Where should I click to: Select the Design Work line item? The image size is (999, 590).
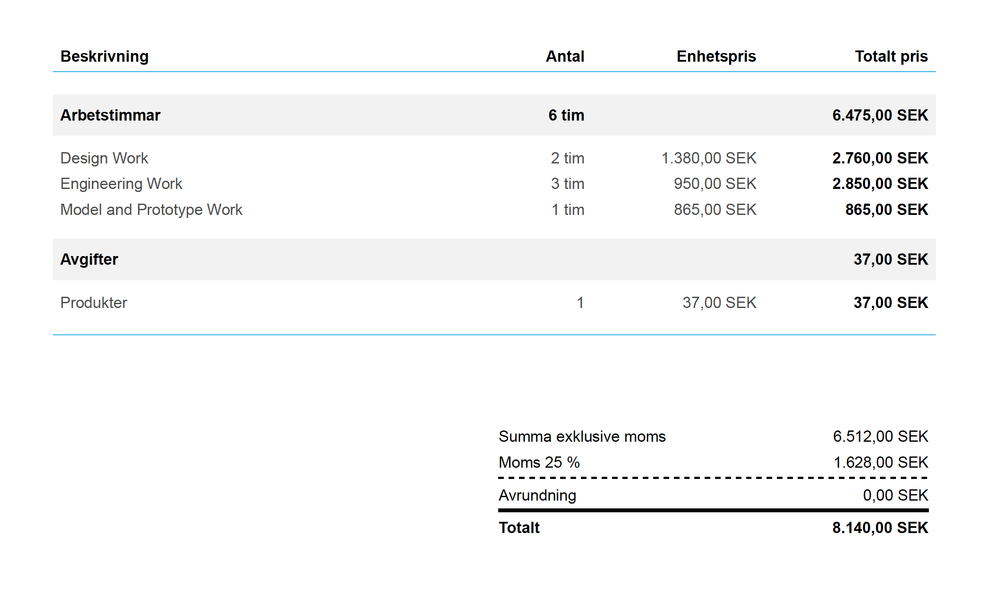tap(494, 158)
